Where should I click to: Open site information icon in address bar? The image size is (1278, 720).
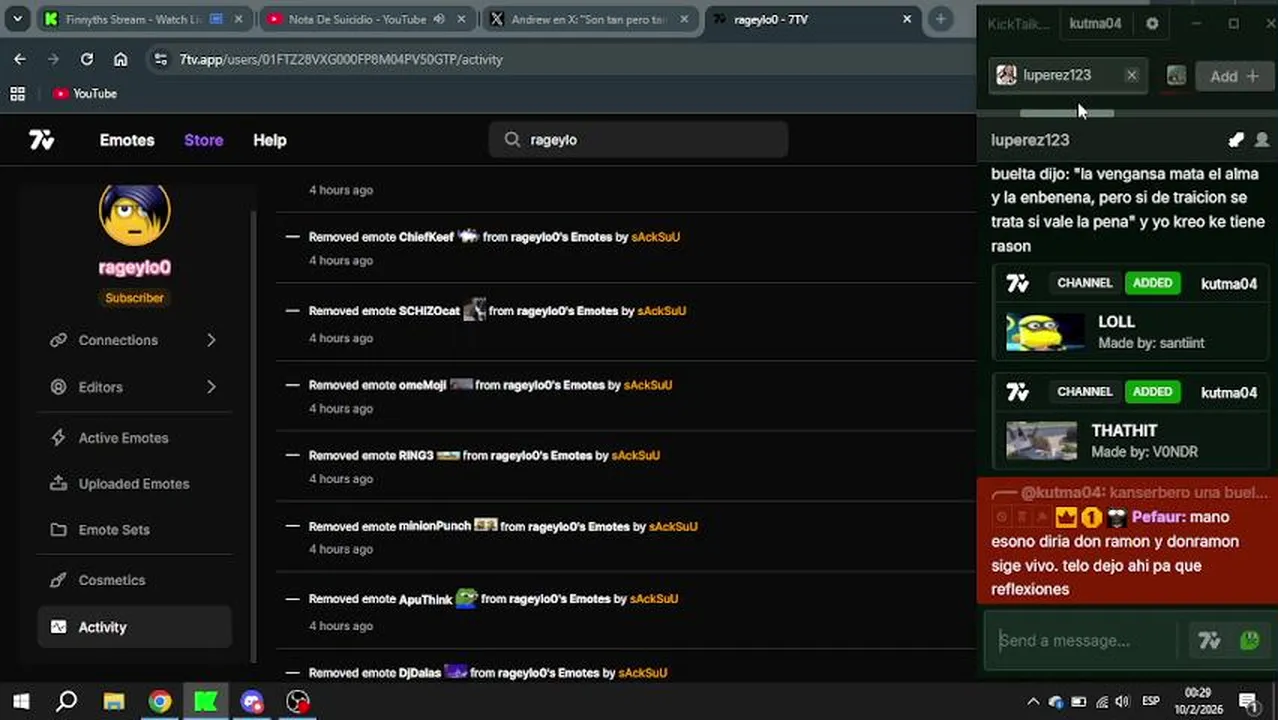point(161,59)
